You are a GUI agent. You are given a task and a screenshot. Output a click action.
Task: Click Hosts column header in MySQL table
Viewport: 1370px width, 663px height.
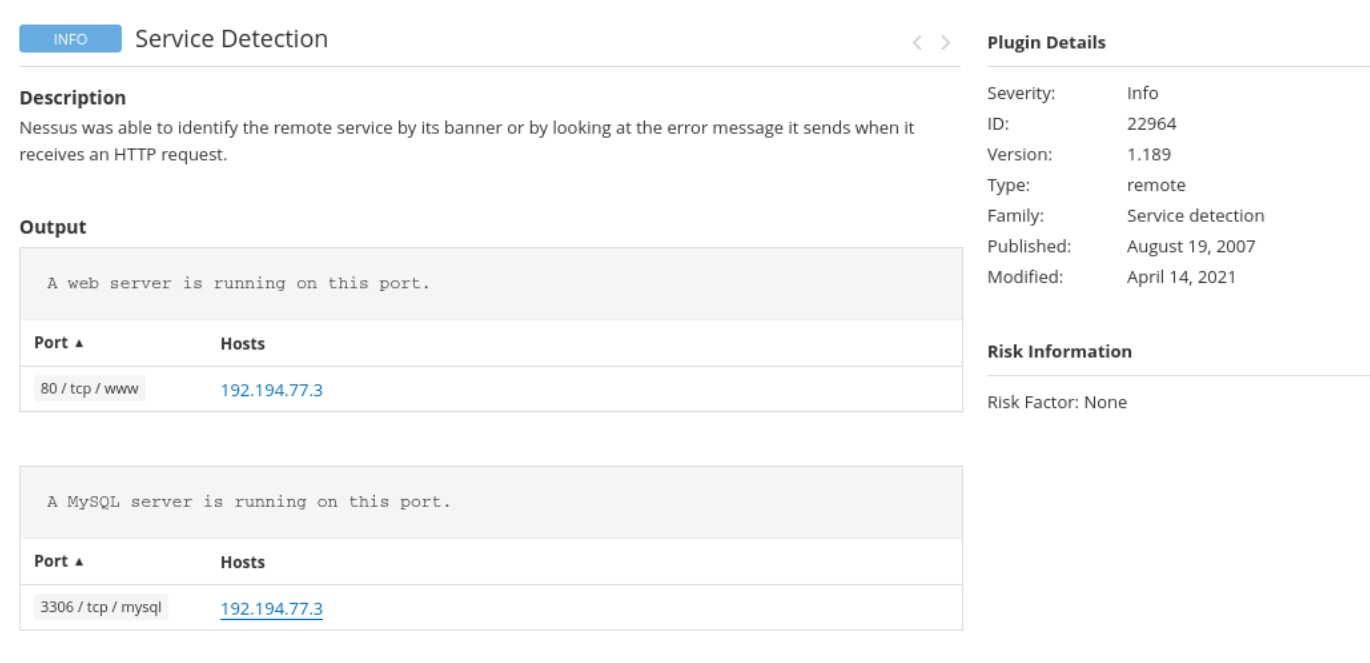point(242,562)
